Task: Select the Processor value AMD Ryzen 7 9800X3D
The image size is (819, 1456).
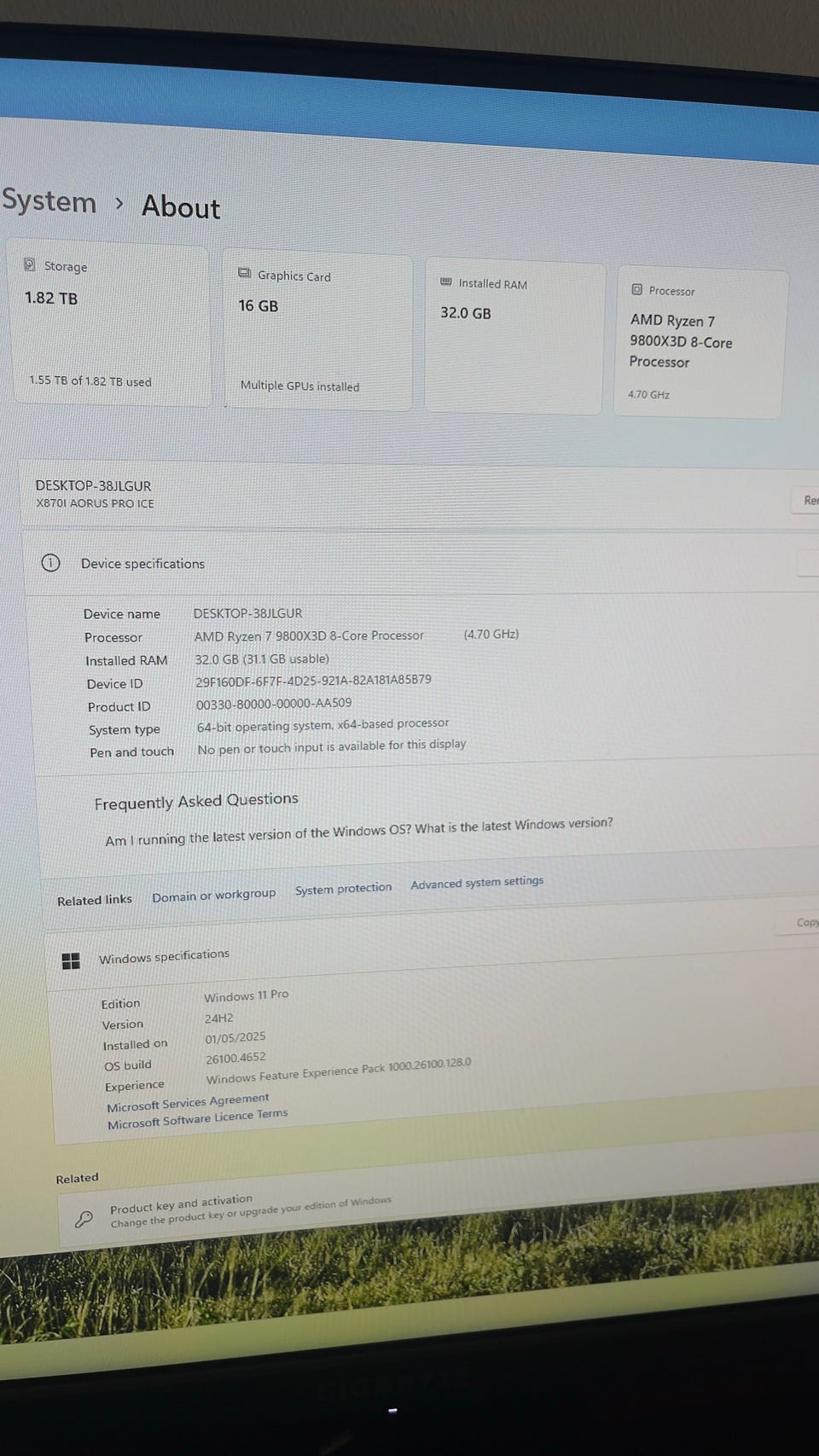Action: pyautogui.click(x=309, y=635)
